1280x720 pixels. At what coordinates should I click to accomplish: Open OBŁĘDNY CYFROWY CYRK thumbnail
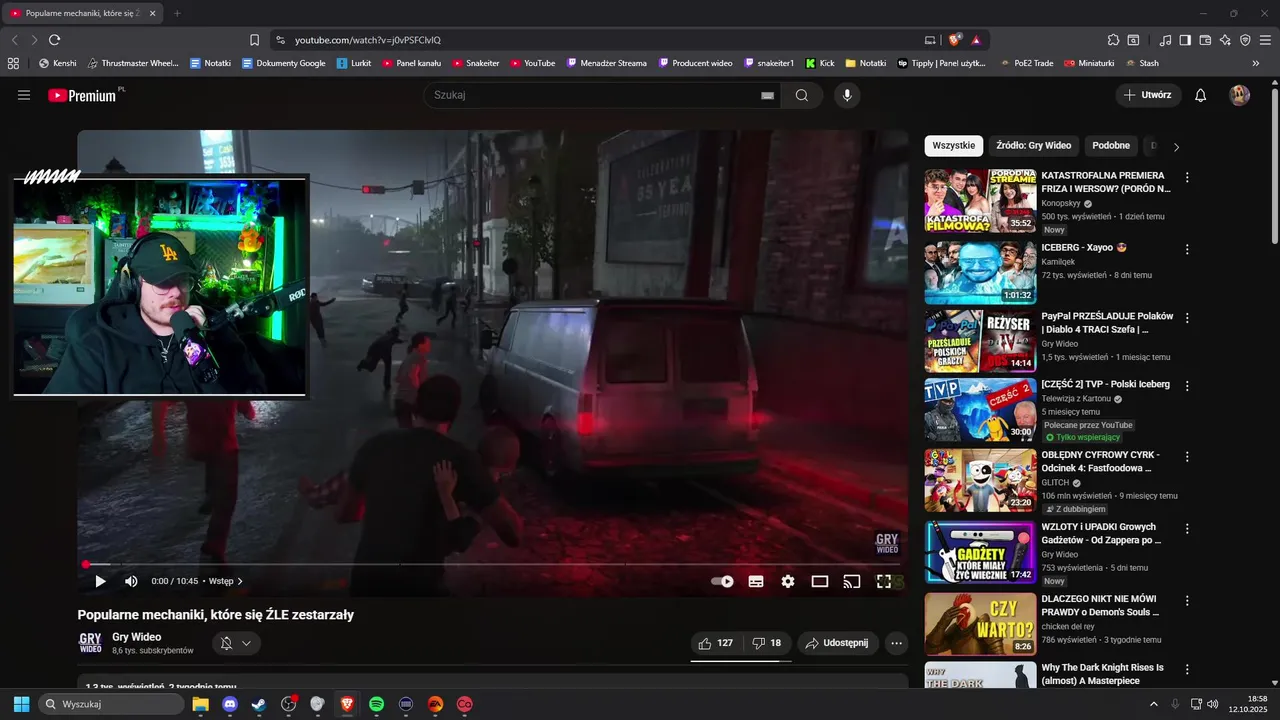(x=980, y=480)
